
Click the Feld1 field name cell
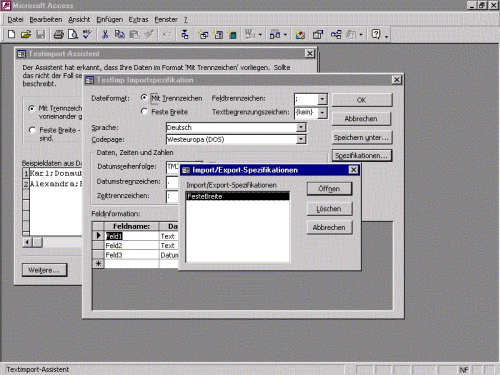coord(132,236)
